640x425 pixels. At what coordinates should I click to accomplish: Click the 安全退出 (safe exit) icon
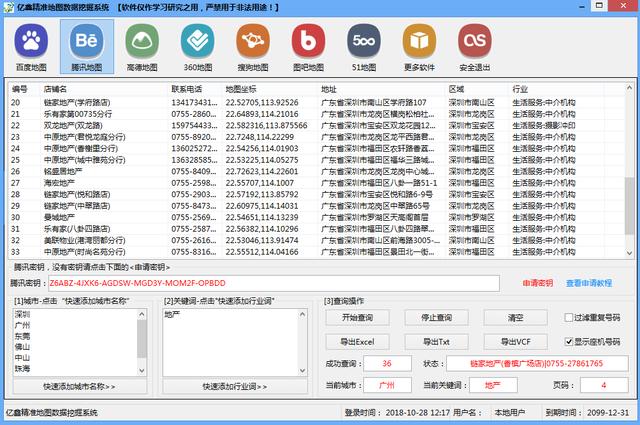[474, 46]
